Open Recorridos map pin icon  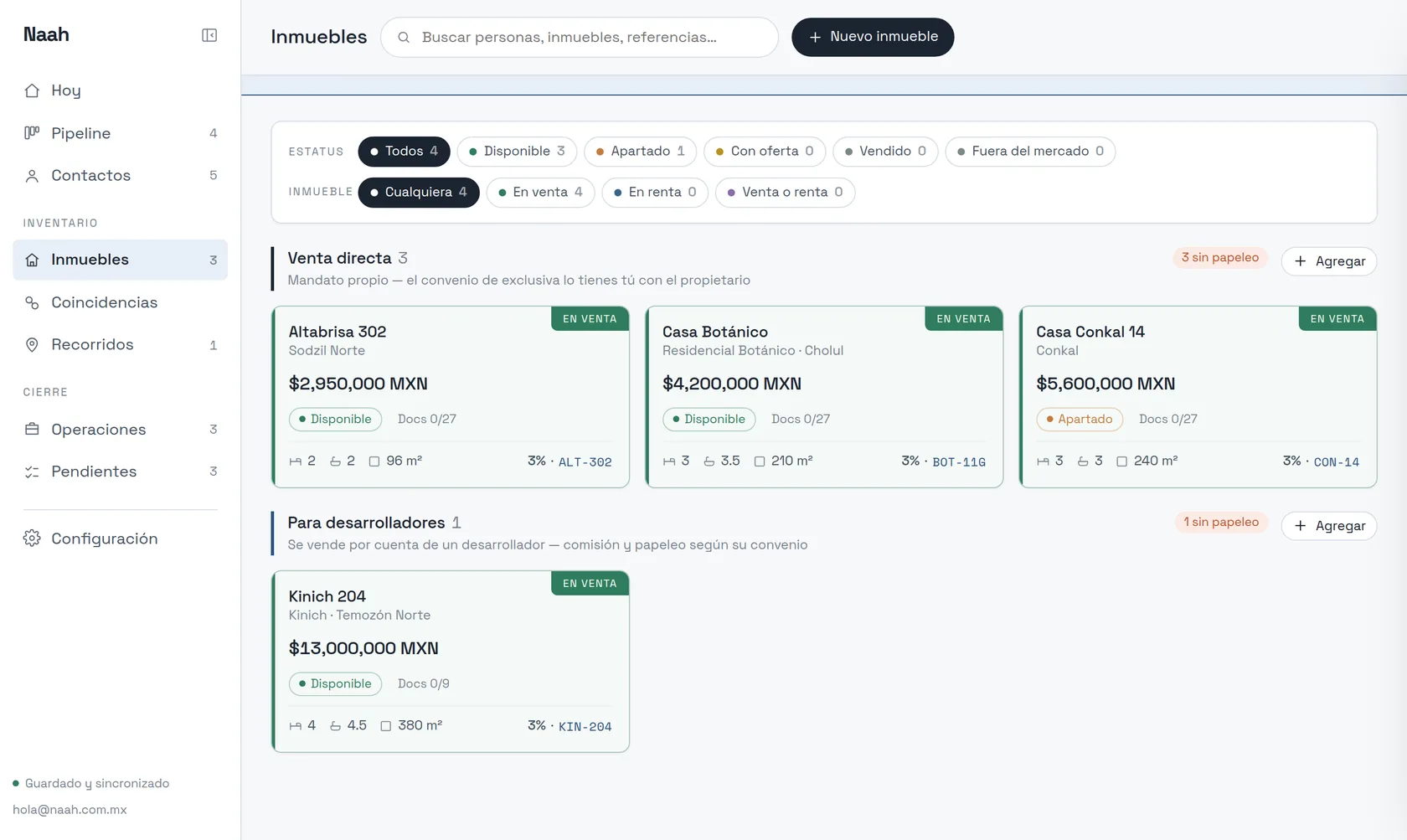click(32, 345)
